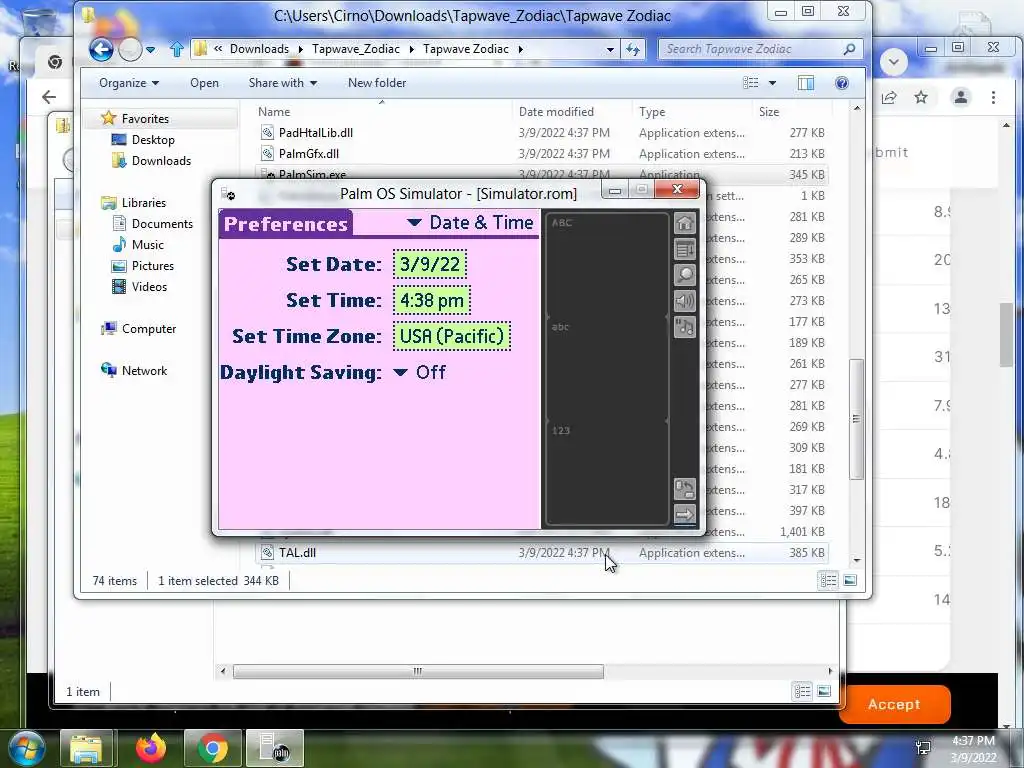The image size is (1024, 768).
Task: Tap the speaker volume icon in simulator
Action: [684, 301]
